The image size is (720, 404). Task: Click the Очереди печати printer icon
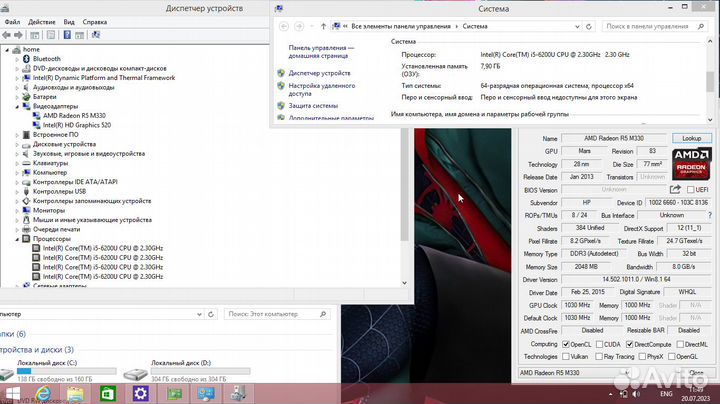26,229
